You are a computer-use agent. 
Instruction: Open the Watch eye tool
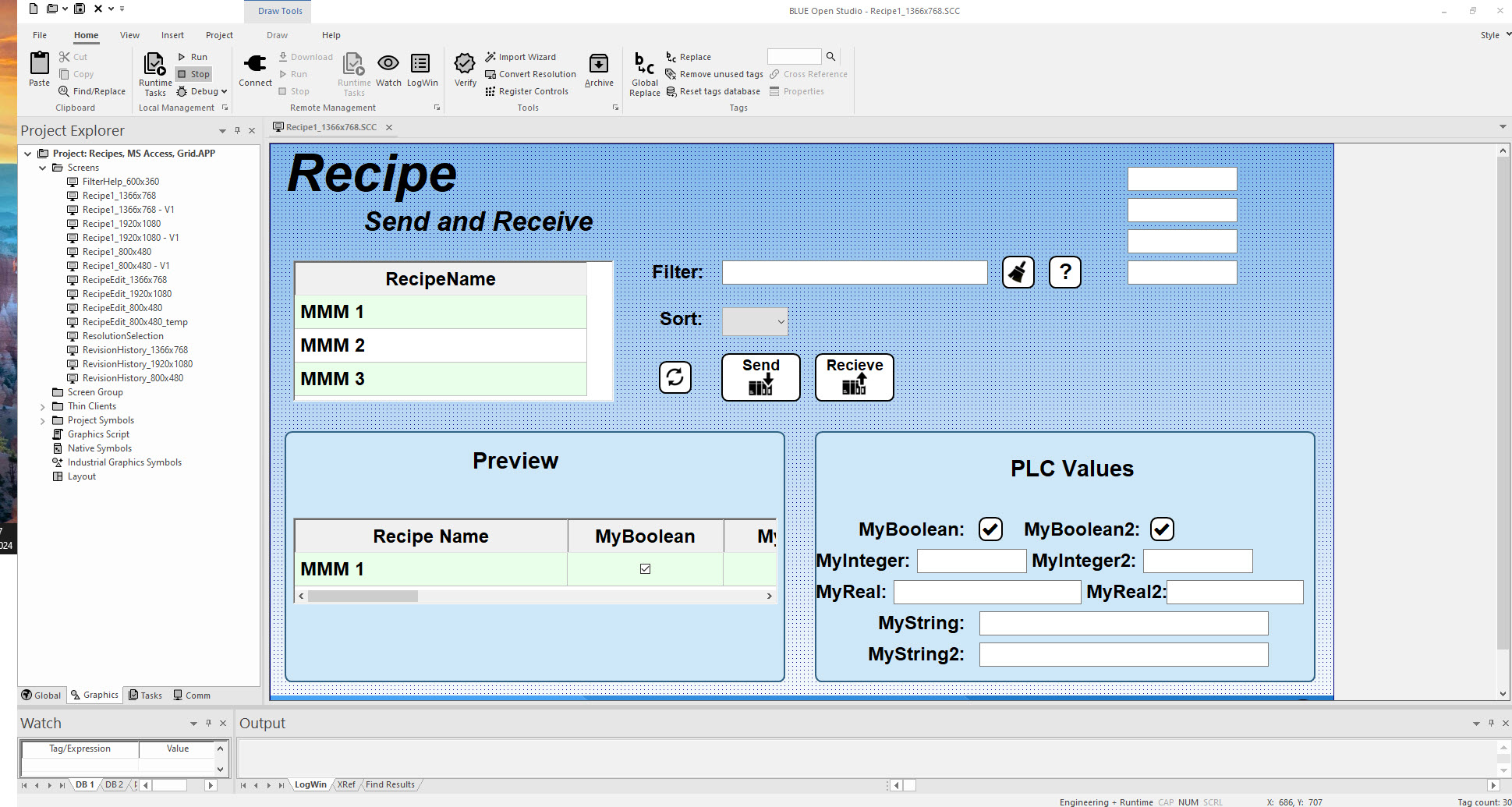click(388, 69)
